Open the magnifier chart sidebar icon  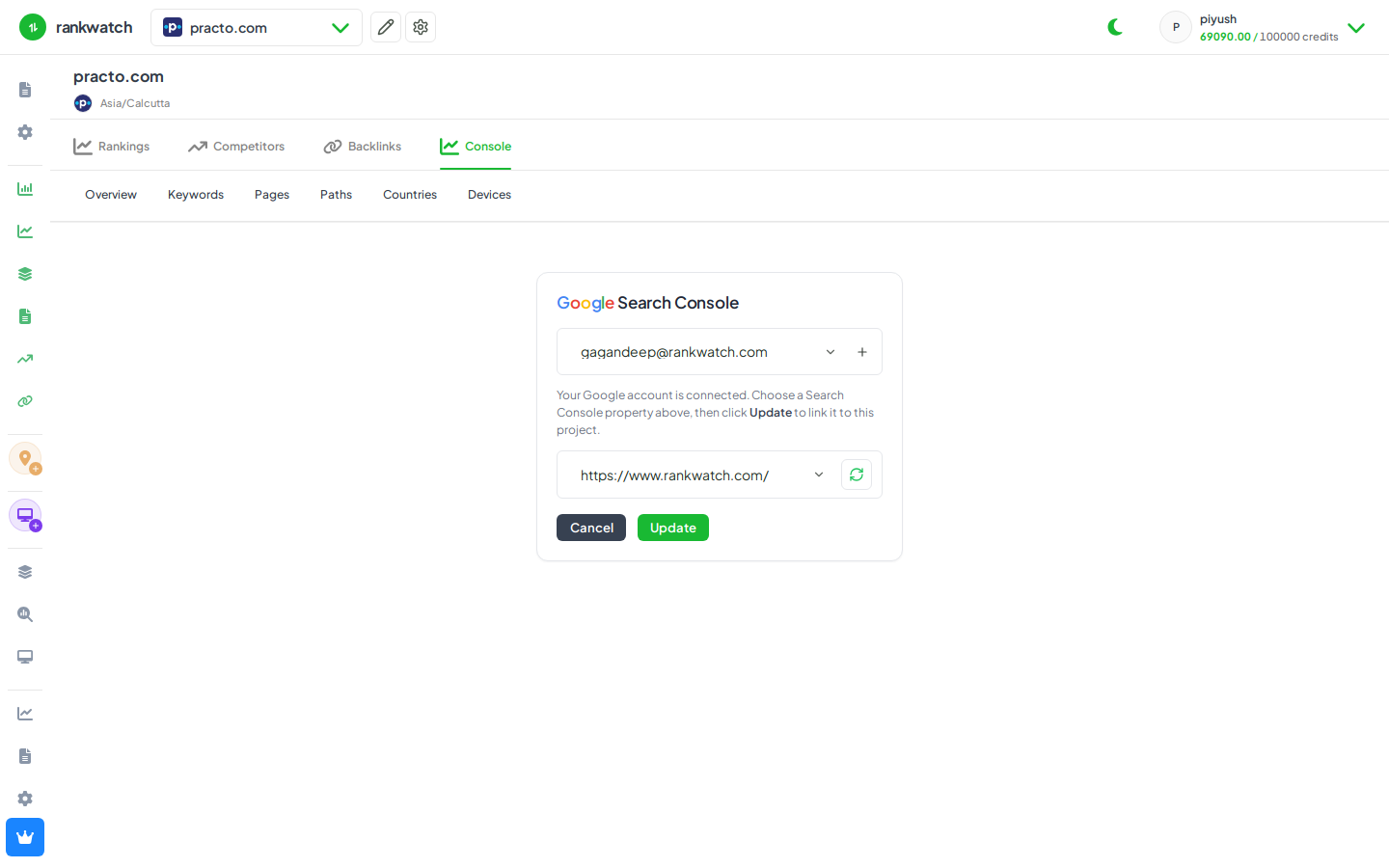(25, 614)
